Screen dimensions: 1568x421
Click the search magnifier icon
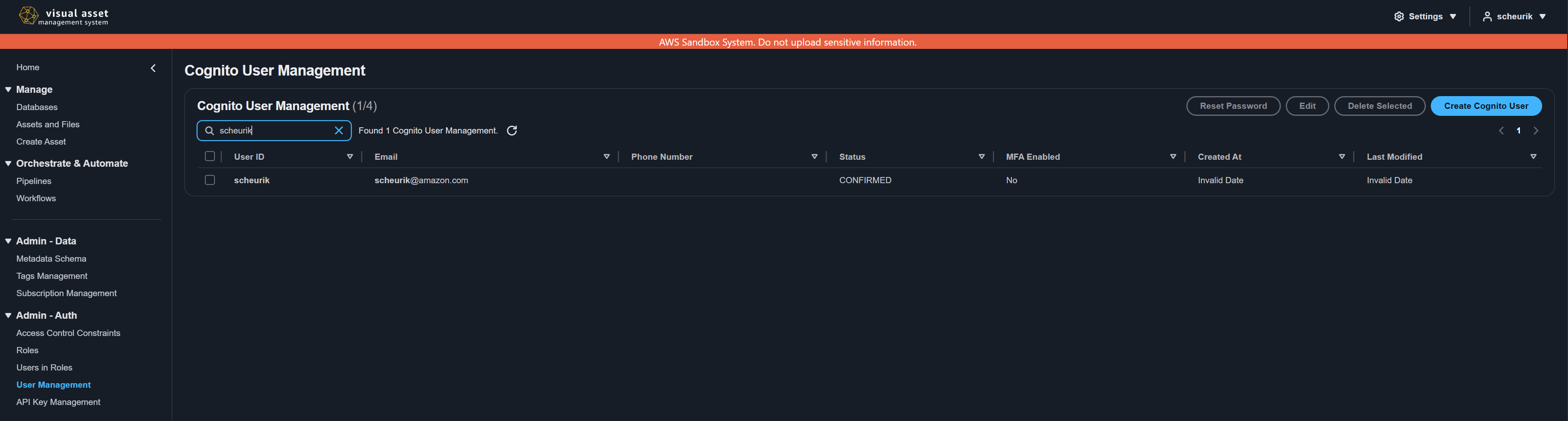click(x=210, y=131)
